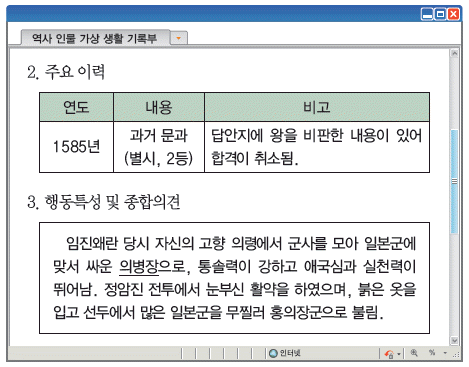The width and height of the screenshot is (469, 367).
Task: Select the 역사 인물 가상 생활 기록부 tab
Action: point(95,38)
